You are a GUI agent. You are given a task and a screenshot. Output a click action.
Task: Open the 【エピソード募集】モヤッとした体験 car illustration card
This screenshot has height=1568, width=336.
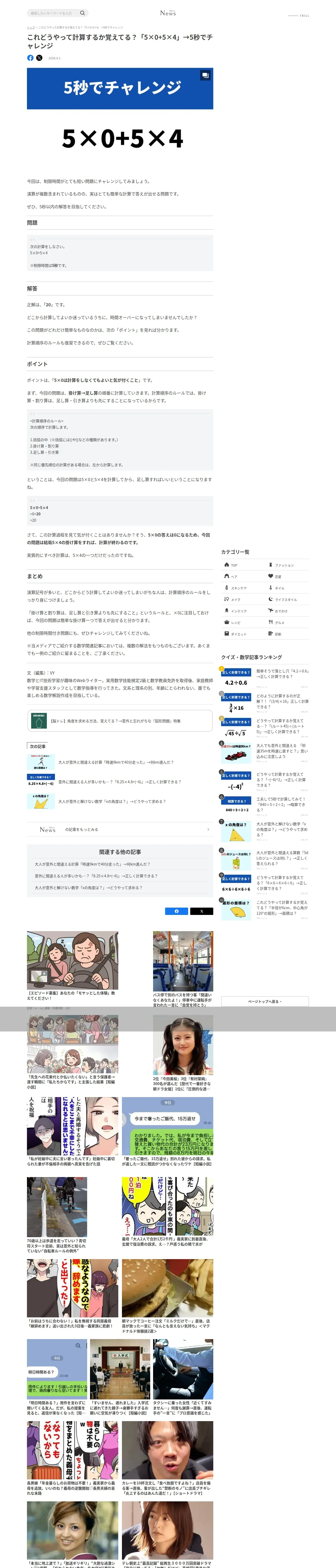(x=72, y=965)
